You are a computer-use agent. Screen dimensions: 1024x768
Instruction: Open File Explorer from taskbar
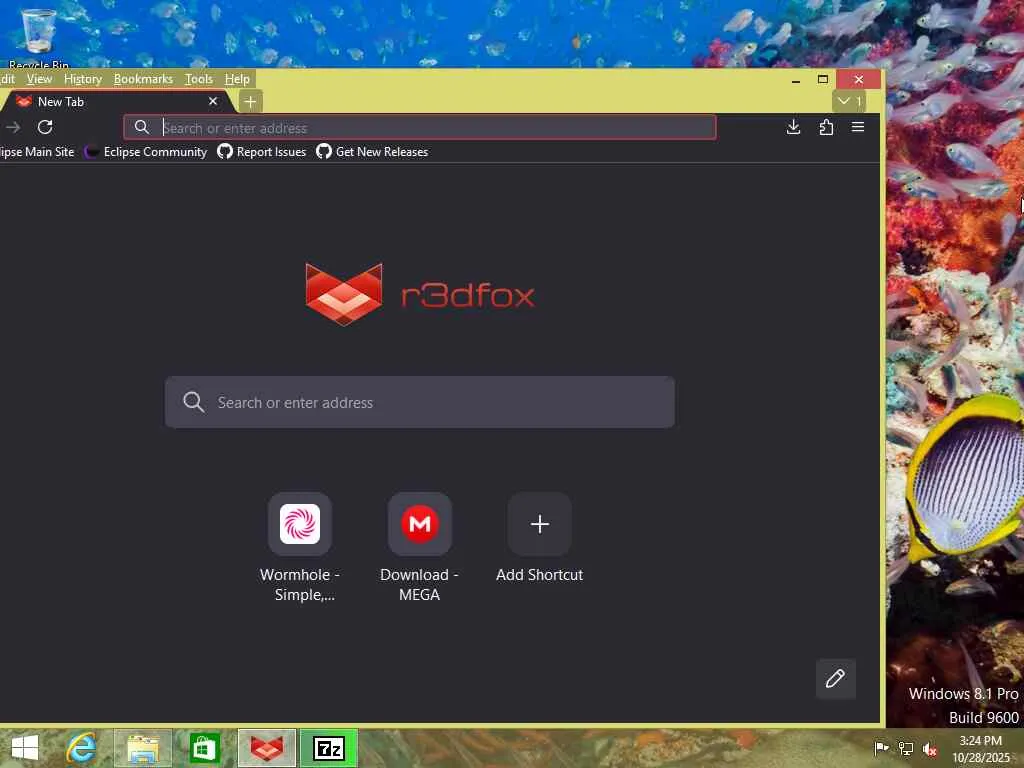[143, 748]
